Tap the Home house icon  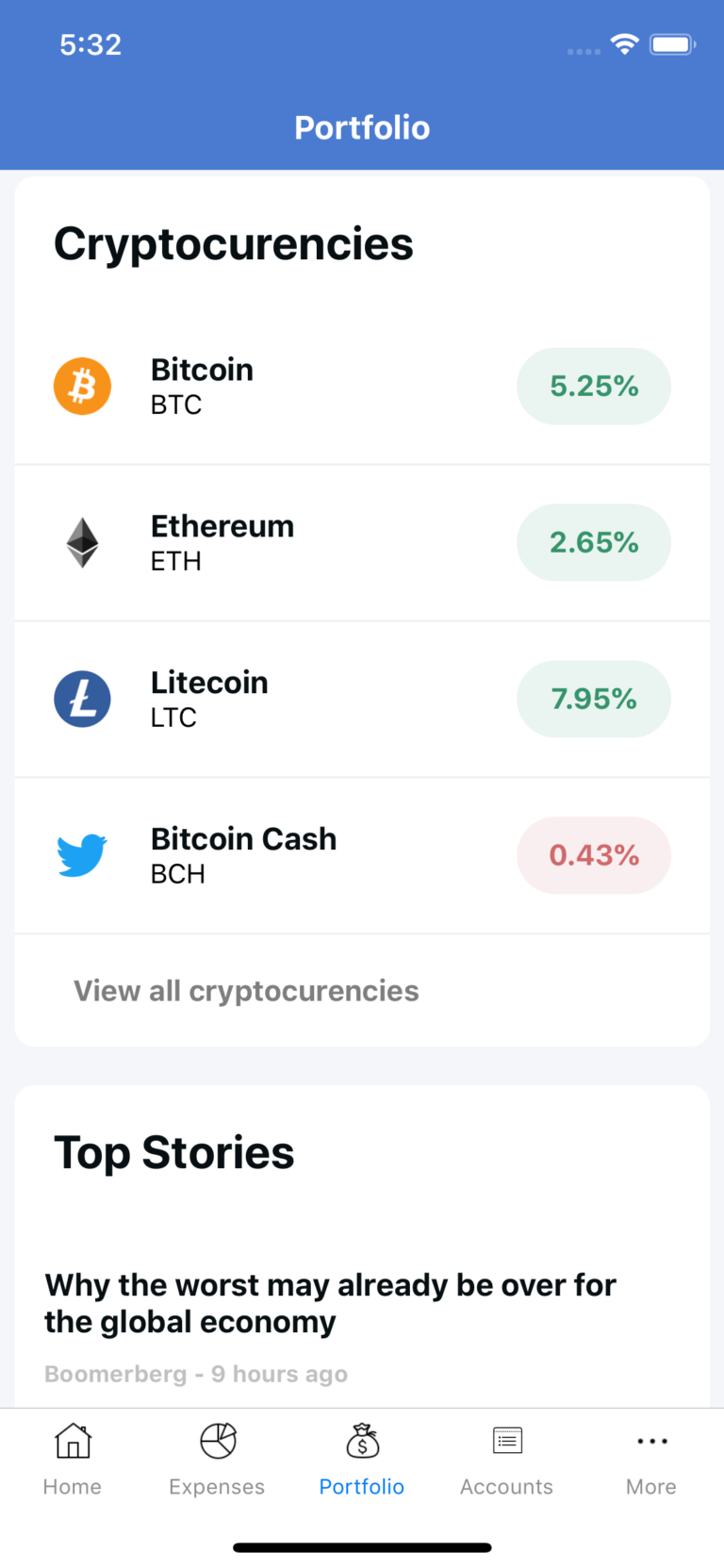tap(73, 1441)
